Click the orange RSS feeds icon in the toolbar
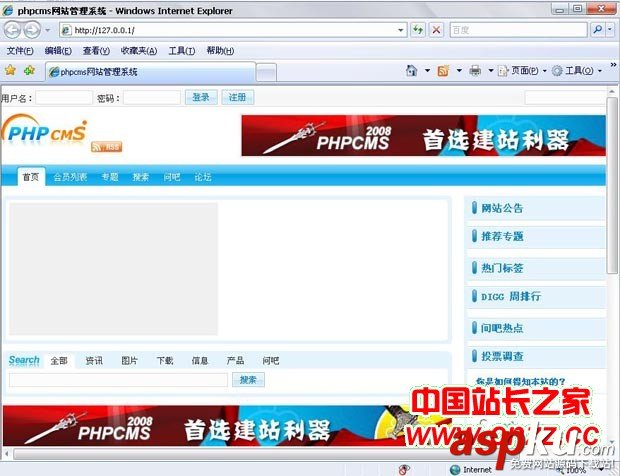The height and width of the screenshot is (476, 620). coord(443,70)
